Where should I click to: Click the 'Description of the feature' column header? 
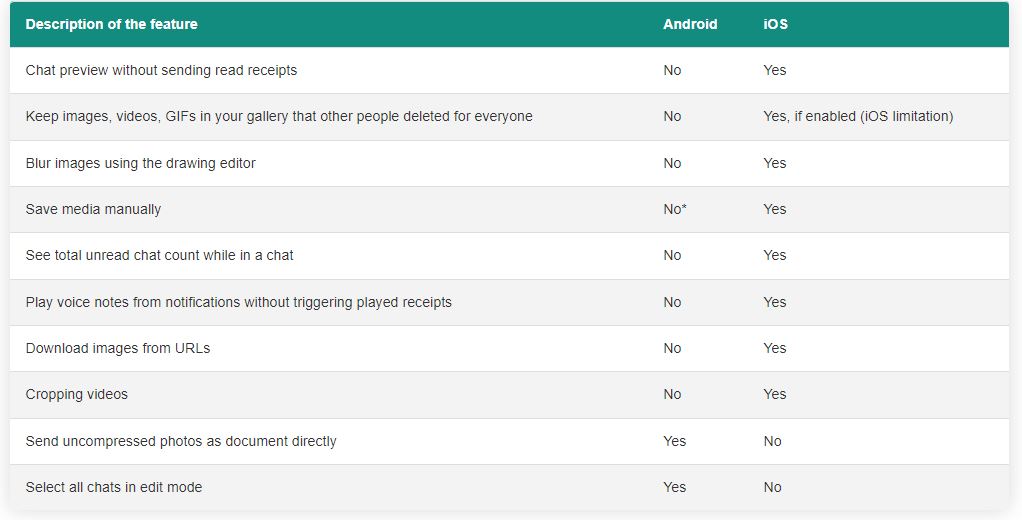tap(111, 24)
